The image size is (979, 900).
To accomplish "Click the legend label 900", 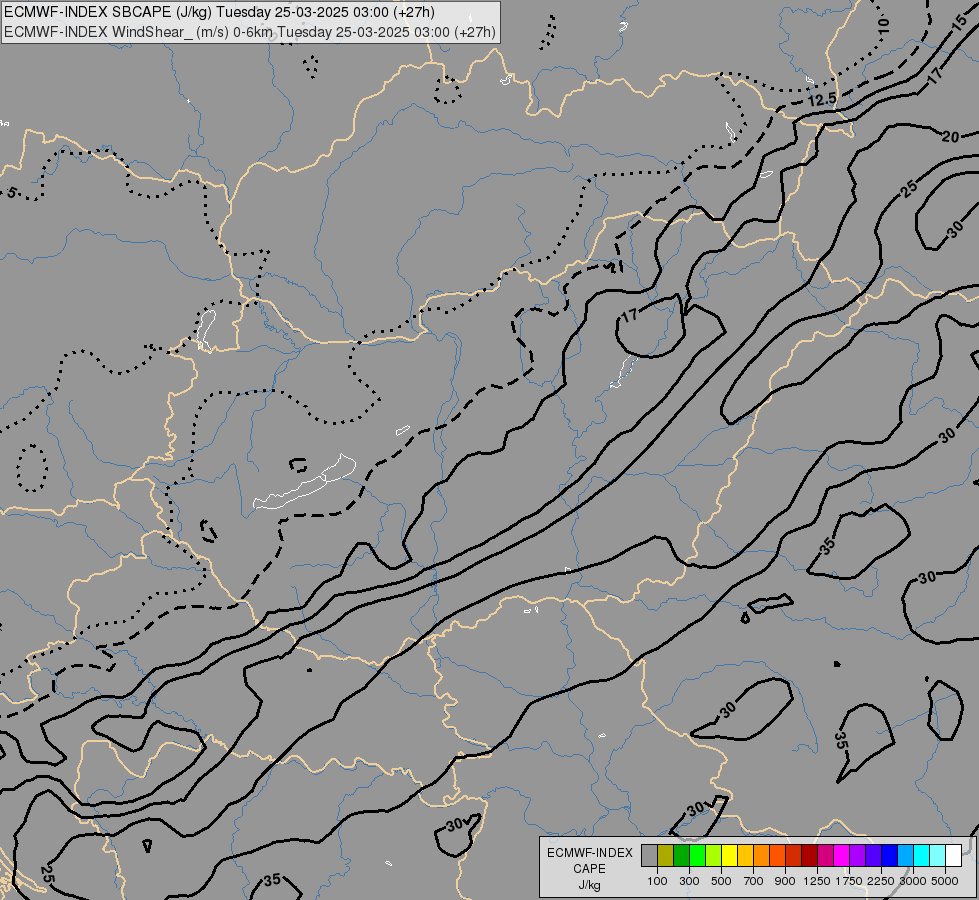I will 785,881.
